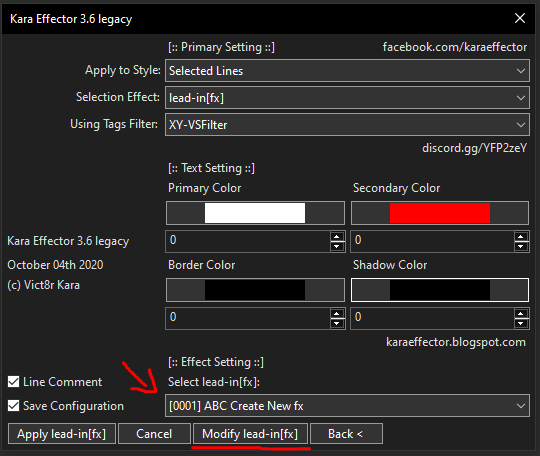Click the Border Color value field

(x=248, y=318)
